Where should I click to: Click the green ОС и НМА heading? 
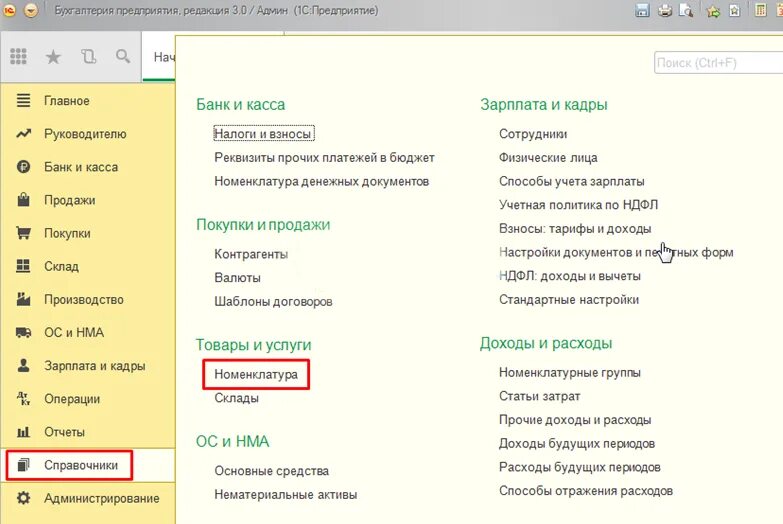coord(232,442)
